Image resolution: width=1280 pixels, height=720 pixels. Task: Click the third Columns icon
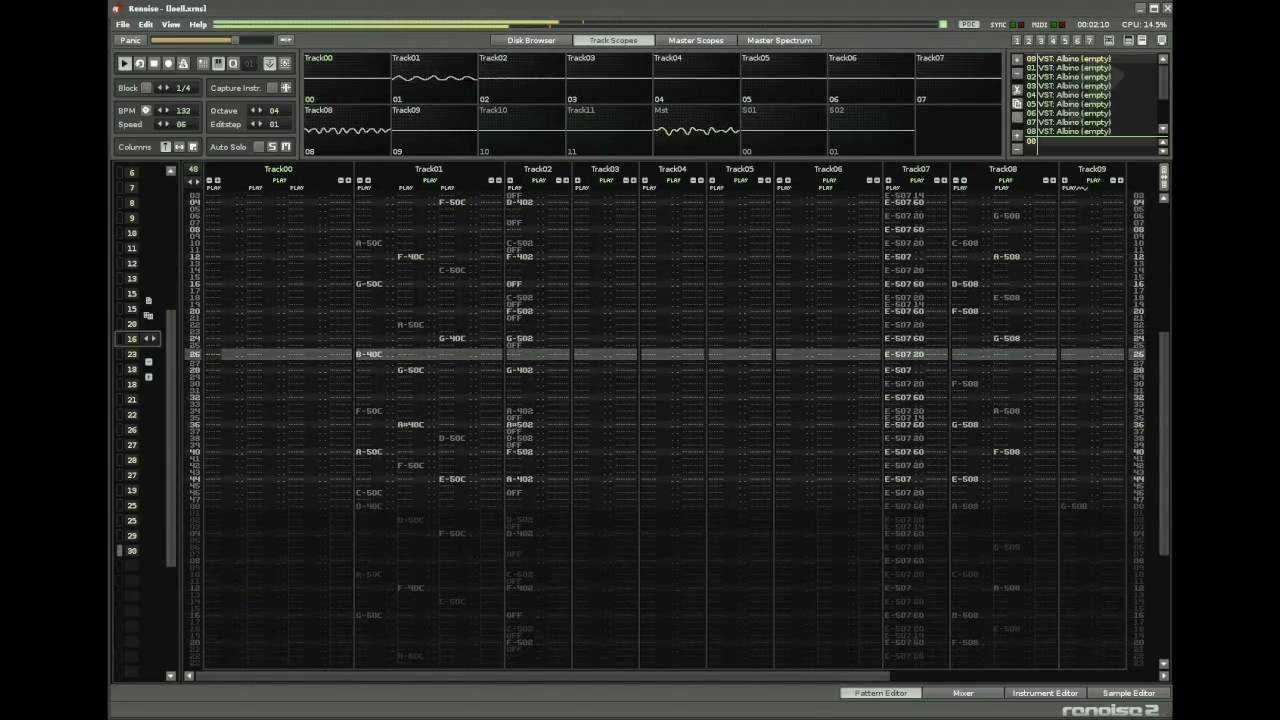pyautogui.click(x=193, y=147)
